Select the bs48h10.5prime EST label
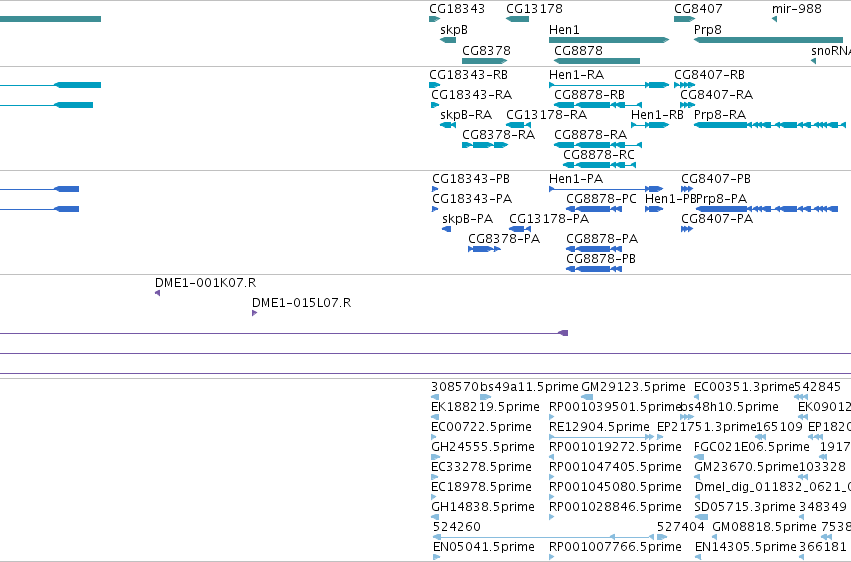 [729, 407]
